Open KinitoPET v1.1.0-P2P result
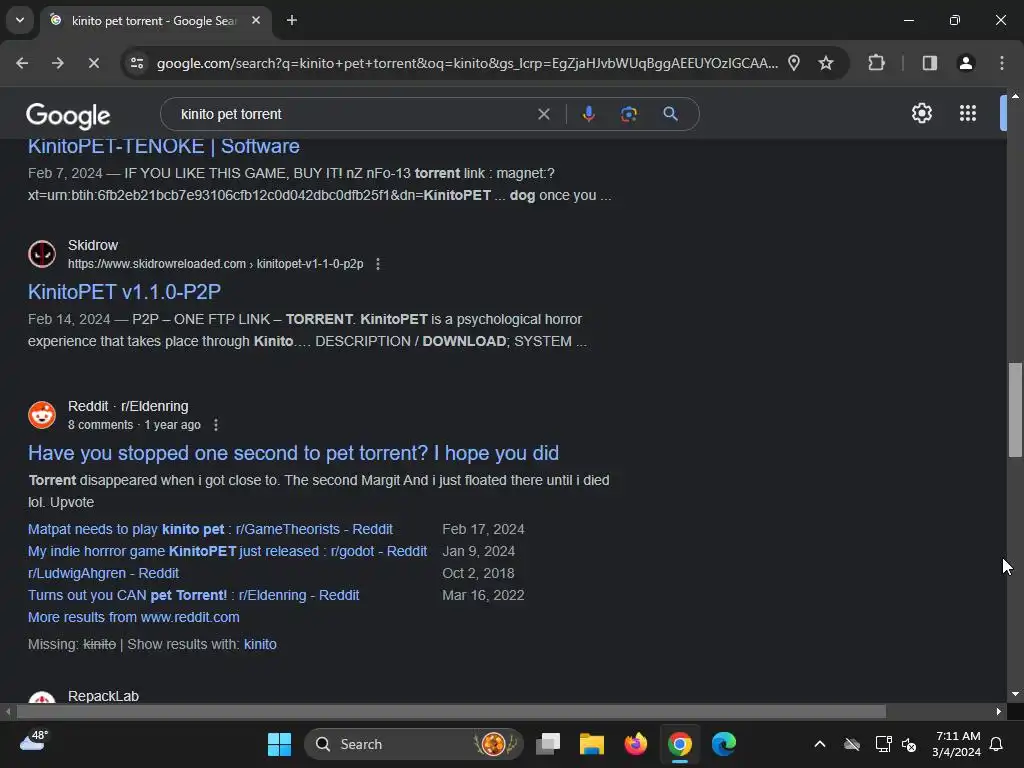This screenshot has width=1024, height=768. tap(124, 292)
